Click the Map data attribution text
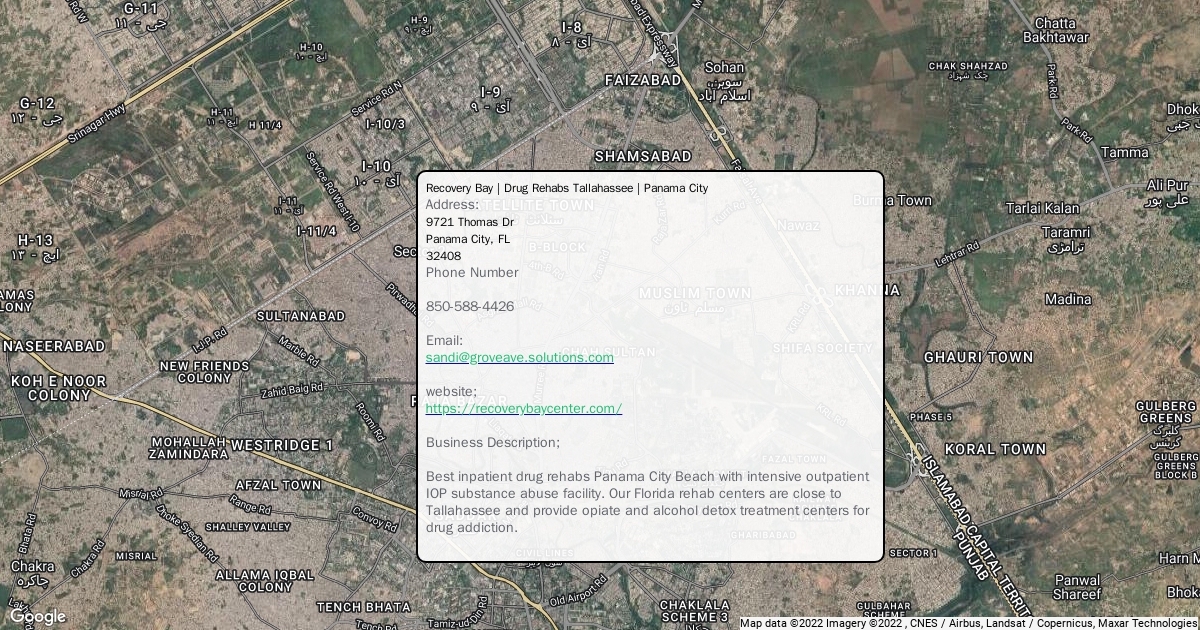 967,622
